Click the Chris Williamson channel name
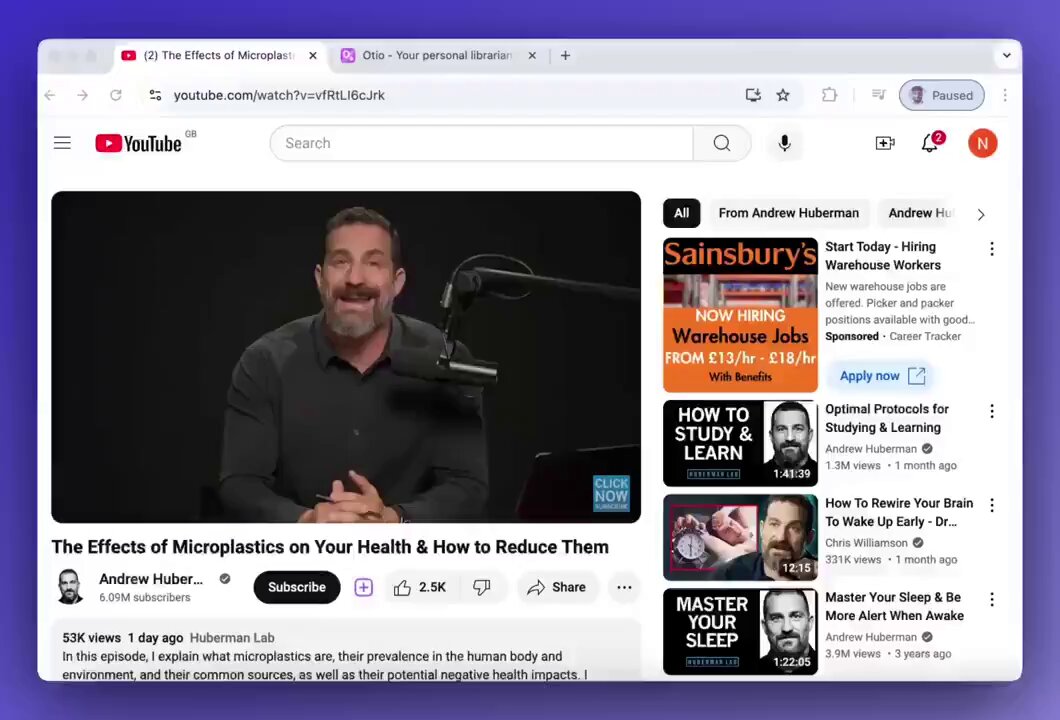This screenshot has width=1060, height=720. tap(866, 543)
